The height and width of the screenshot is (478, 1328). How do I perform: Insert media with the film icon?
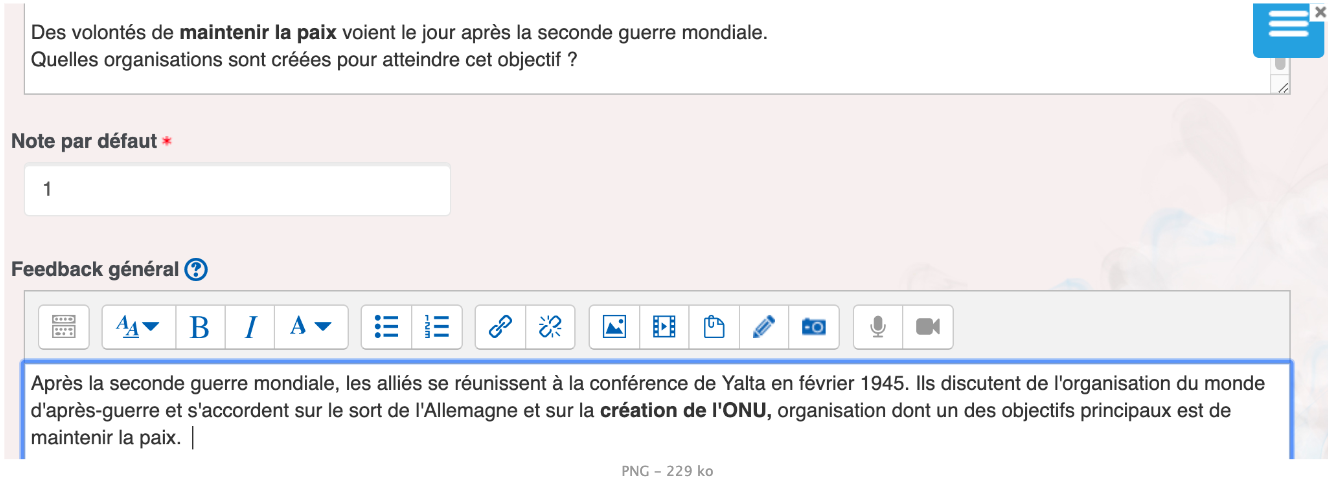(664, 327)
